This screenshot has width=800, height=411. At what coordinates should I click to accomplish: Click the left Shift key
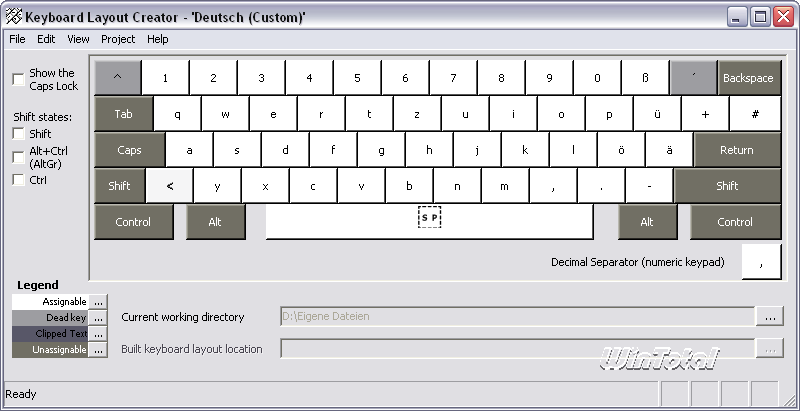click(x=119, y=186)
